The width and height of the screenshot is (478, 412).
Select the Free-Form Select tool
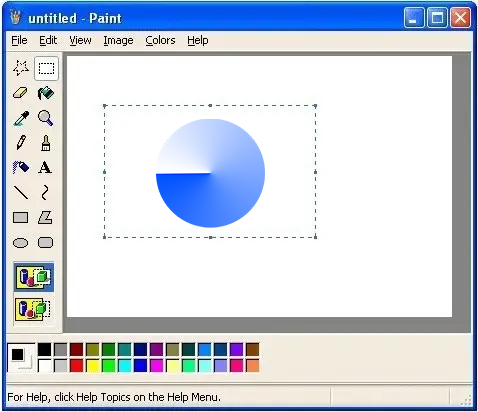(21, 68)
